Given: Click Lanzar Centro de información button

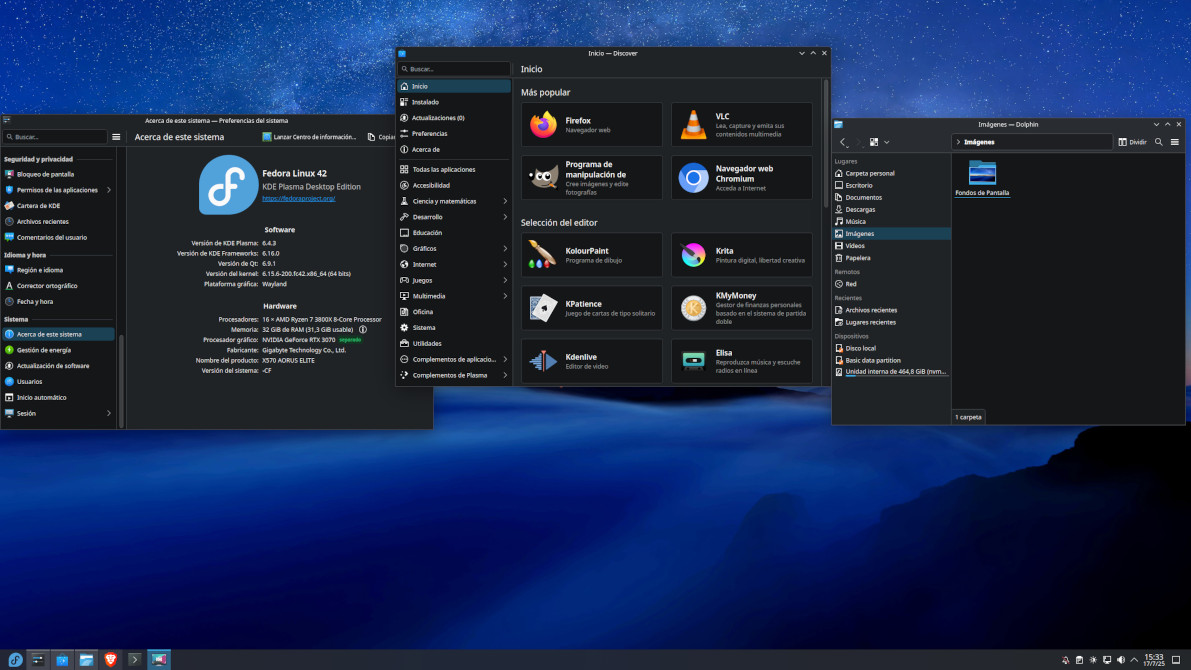Looking at the screenshot, I should (309, 137).
